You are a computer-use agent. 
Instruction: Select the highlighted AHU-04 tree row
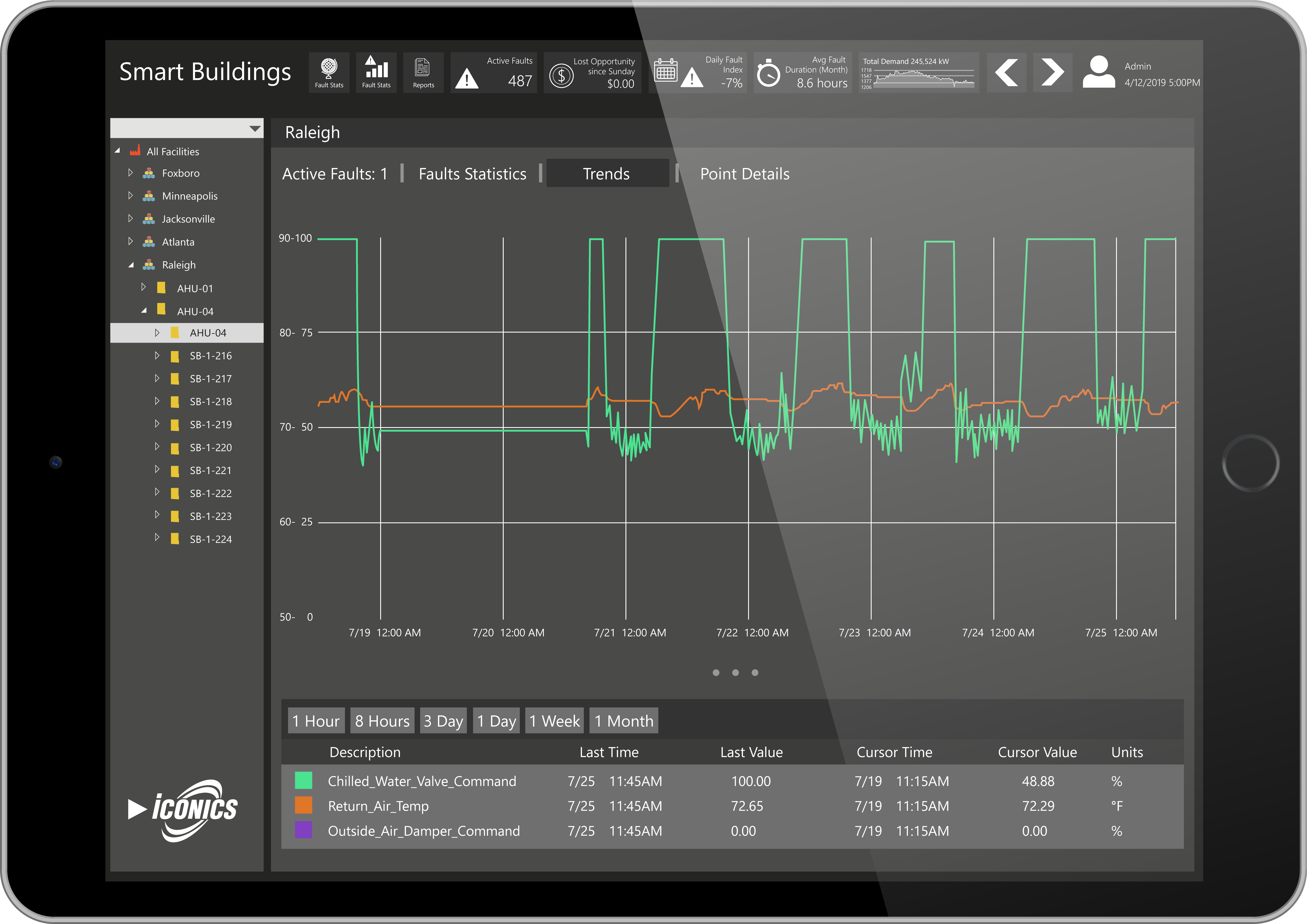point(187,333)
